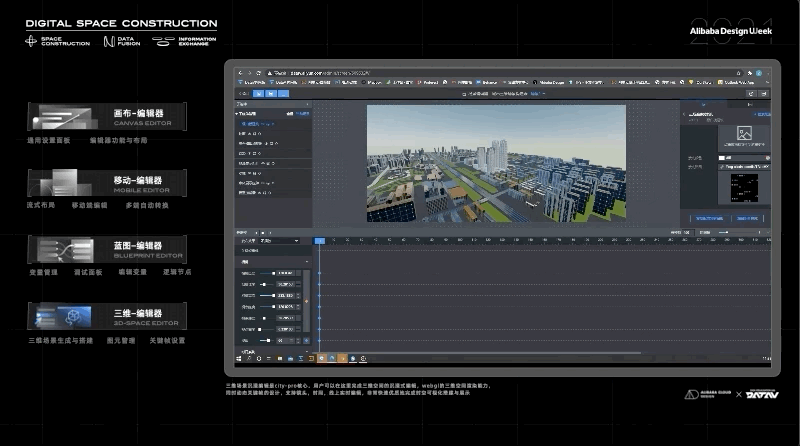Viewport: 800px width, 446px height.
Task: Click the browser back arrow
Action: 240,73
